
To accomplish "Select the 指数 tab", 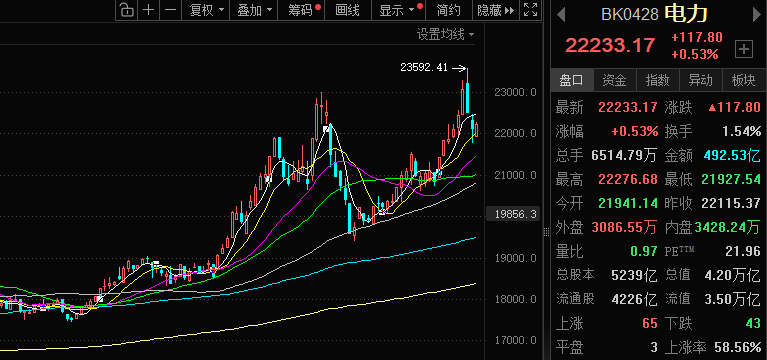I will point(657,80).
